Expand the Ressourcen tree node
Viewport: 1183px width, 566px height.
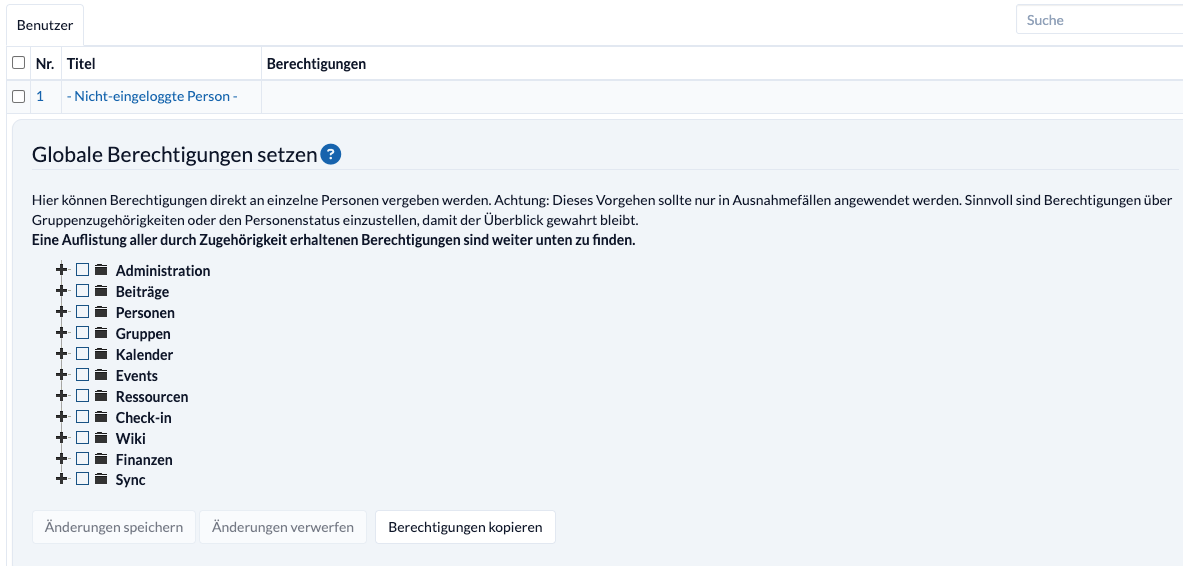(62, 396)
